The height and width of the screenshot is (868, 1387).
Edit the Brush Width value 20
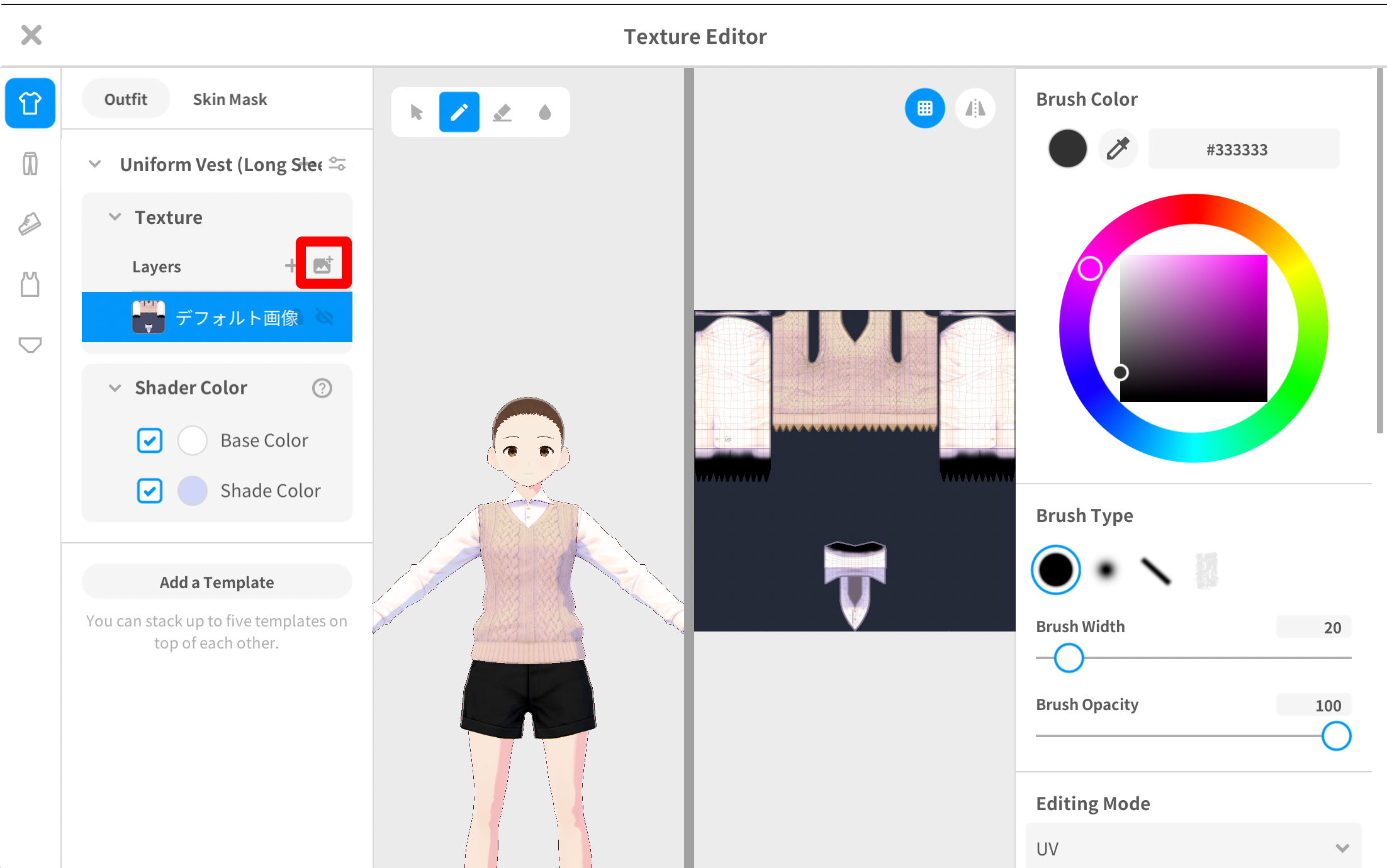click(x=1313, y=627)
